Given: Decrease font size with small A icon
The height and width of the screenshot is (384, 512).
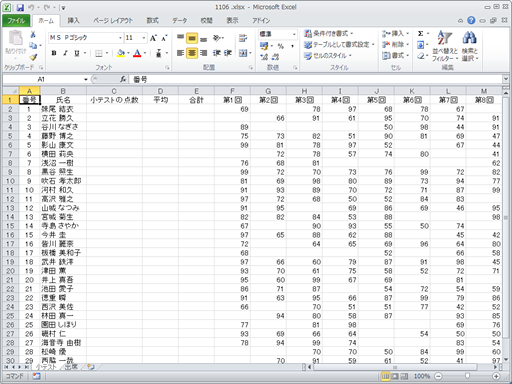Looking at the screenshot, I should click(164, 38).
